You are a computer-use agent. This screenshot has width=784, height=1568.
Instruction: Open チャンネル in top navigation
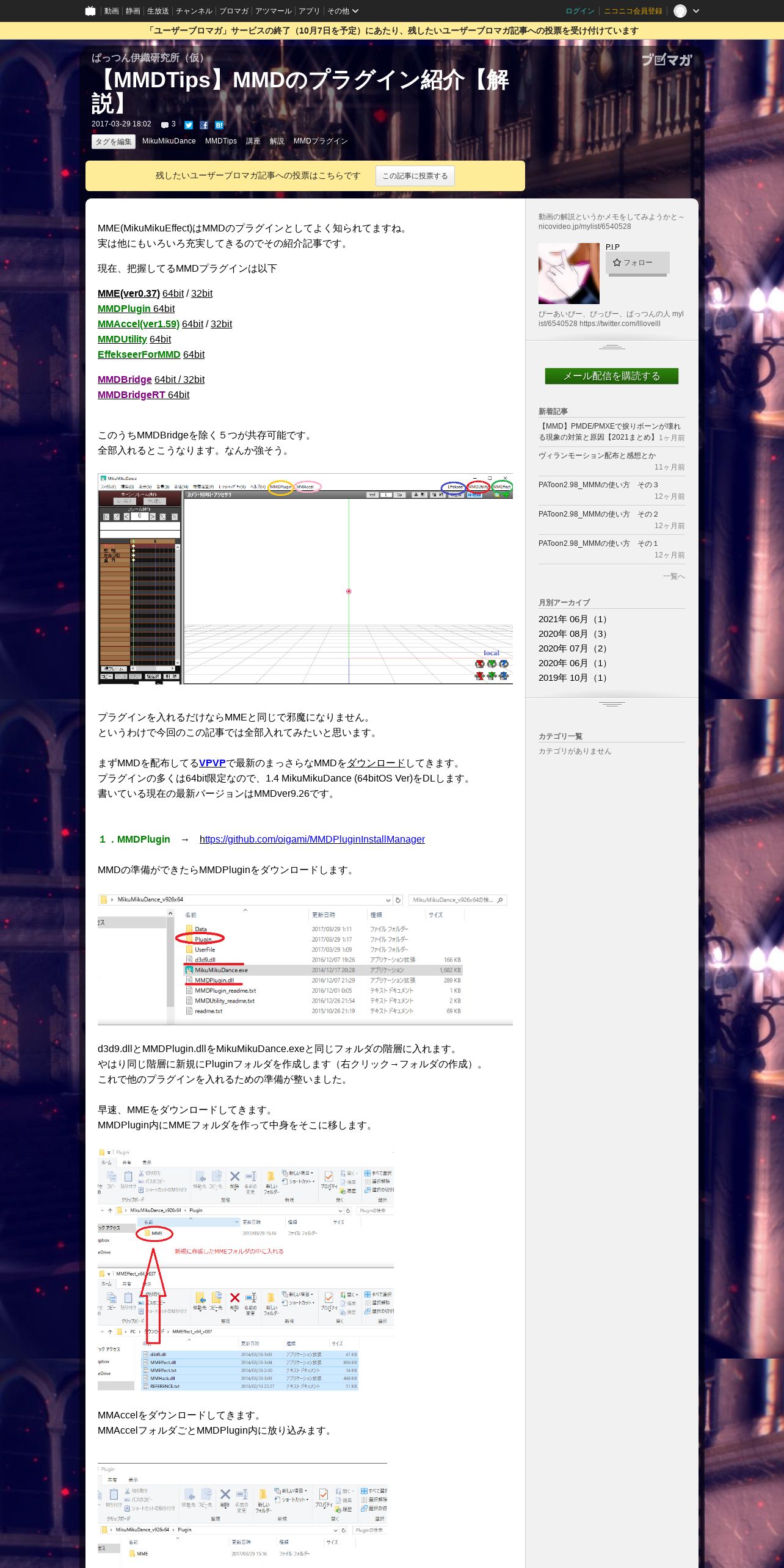coord(194,11)
